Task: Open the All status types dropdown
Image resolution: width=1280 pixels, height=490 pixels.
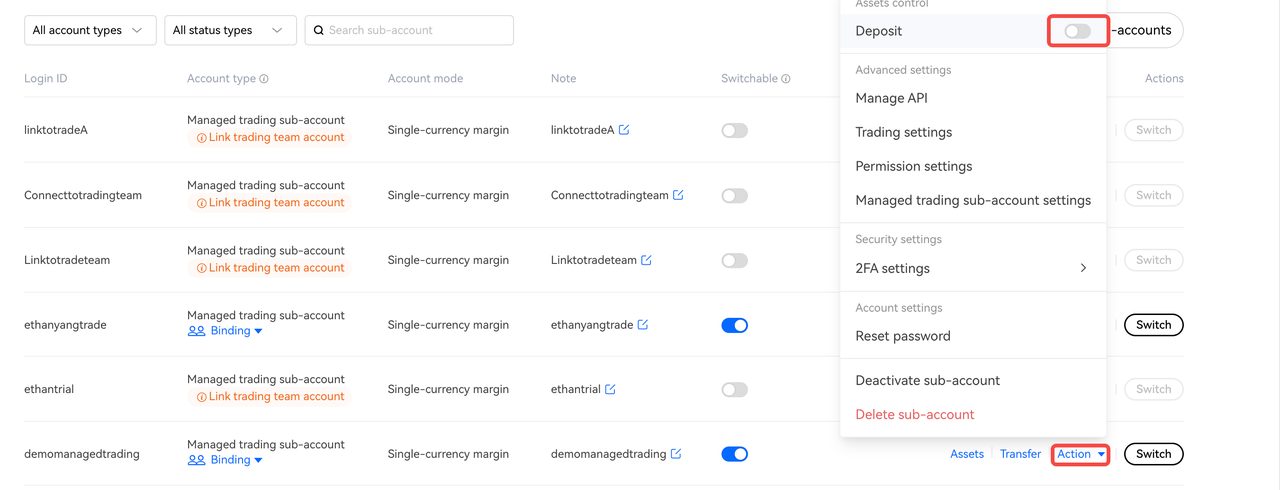Action: (230, 30)
